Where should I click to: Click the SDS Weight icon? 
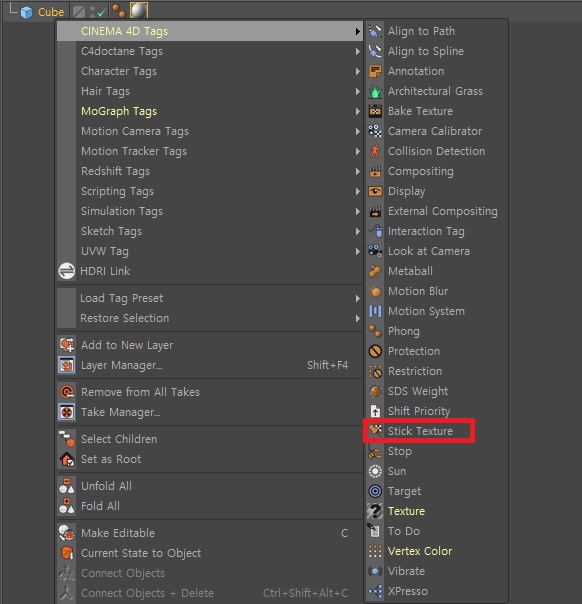(375, 391)
